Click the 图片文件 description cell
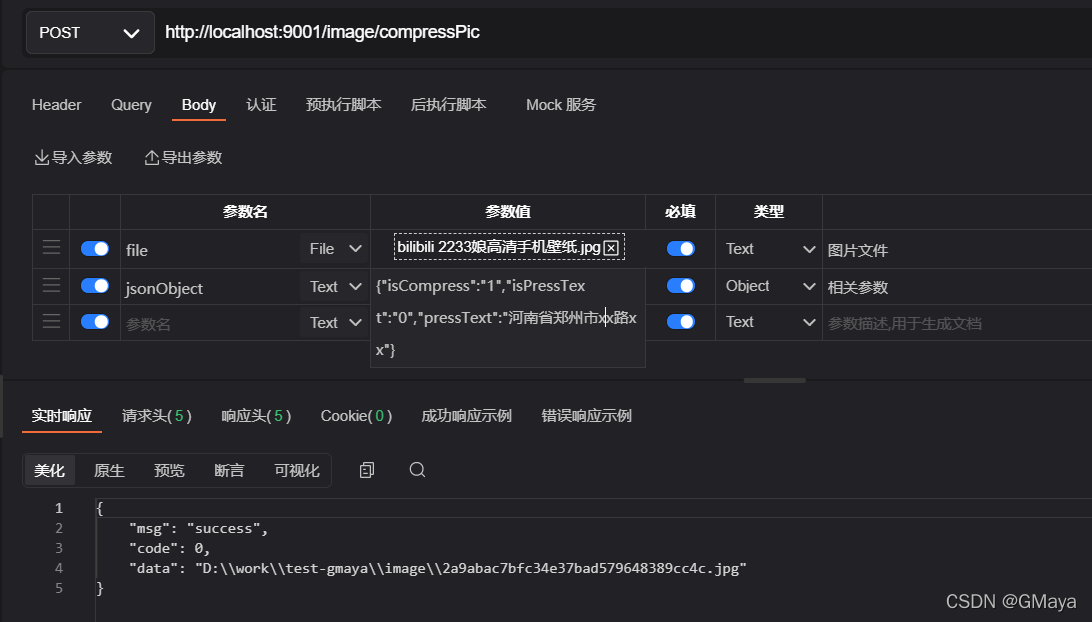This screenshot has height=622, width=1092. (957, 250)
